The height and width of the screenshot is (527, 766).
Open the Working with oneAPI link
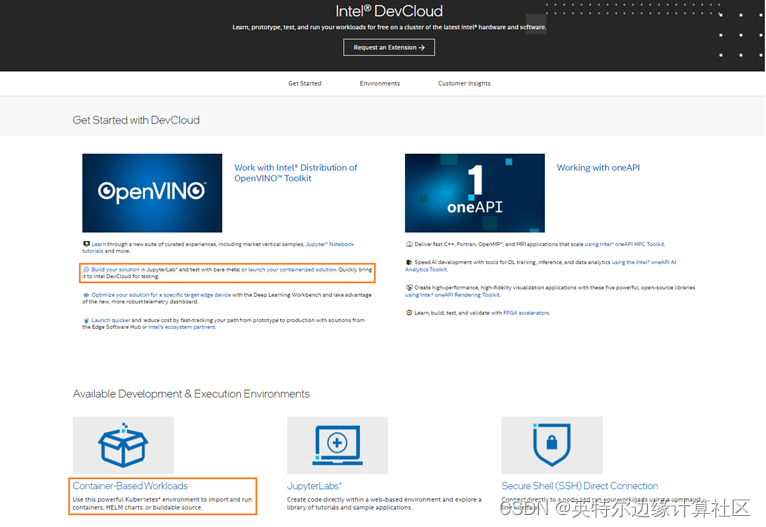(598, 168)
